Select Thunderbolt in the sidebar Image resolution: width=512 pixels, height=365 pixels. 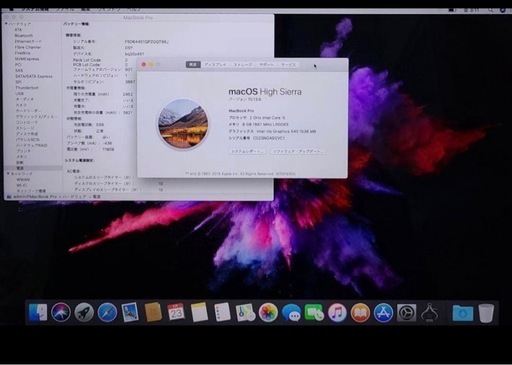pyautogui.click(x=27, y=88)
